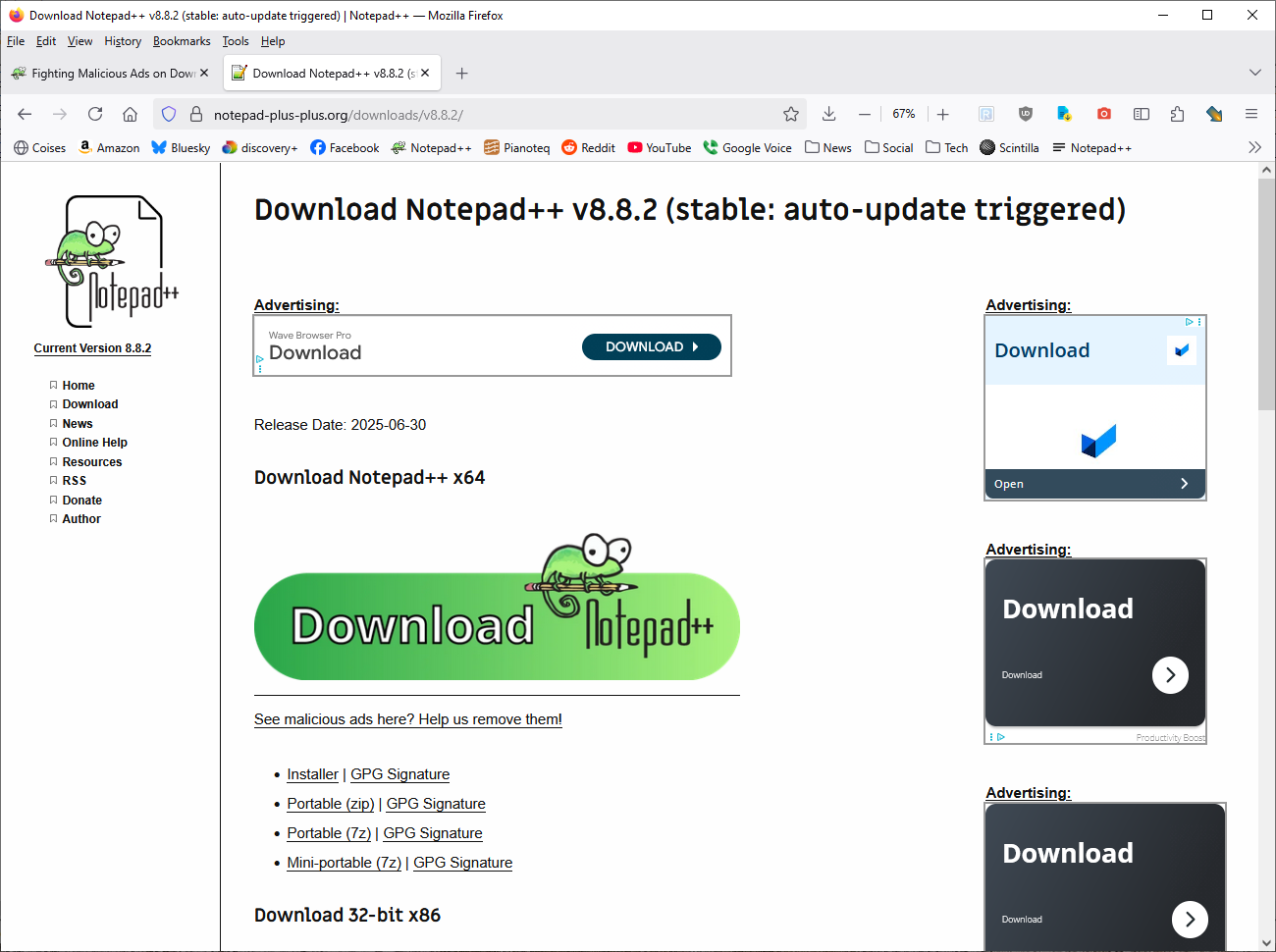Open the Reddit bookmark
The image size is (1276, 952).
pos(589,147)
